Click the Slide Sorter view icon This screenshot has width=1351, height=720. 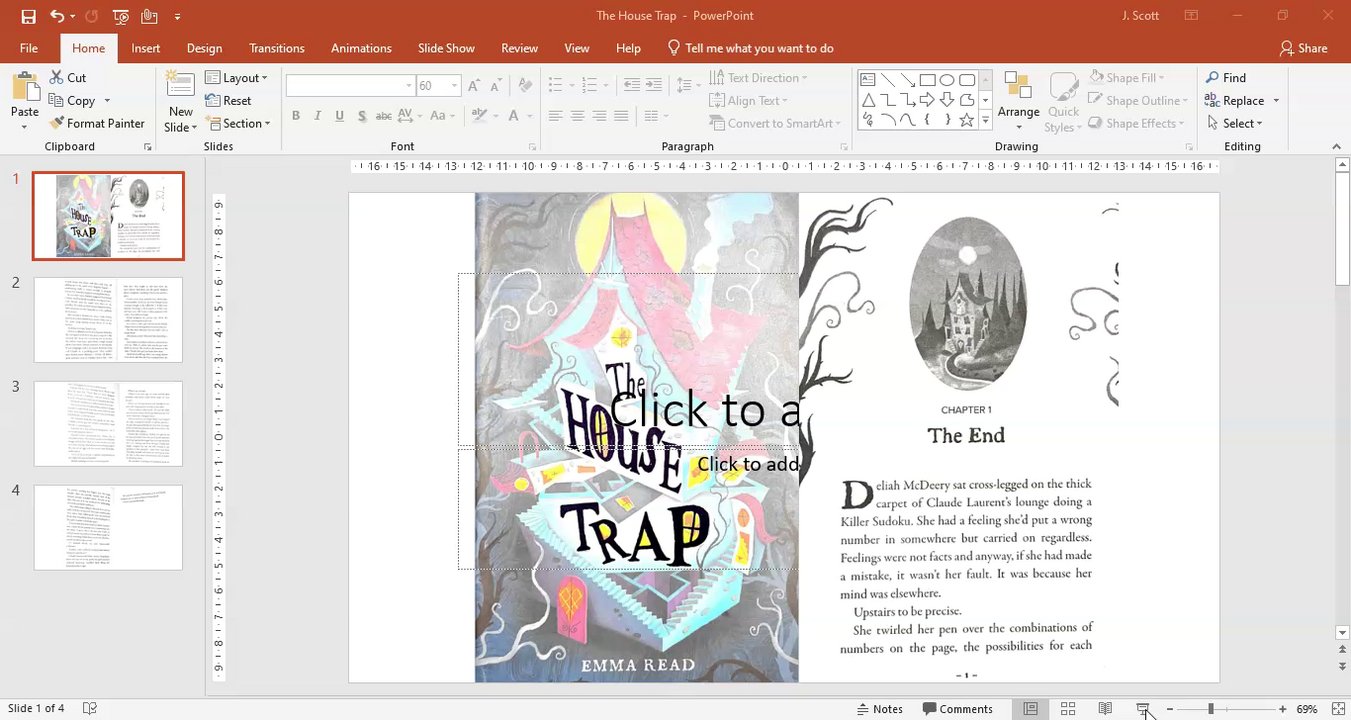pyautogui.click(x=1068, y=708)
